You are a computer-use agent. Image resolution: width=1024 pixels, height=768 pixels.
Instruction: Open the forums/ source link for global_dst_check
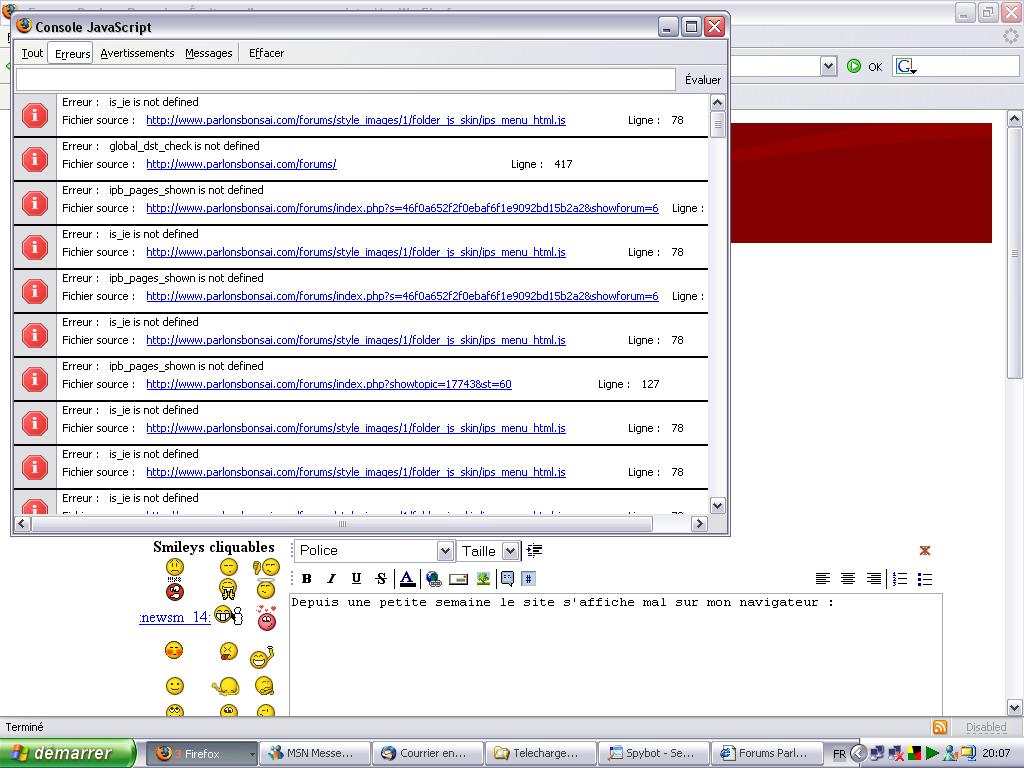point(241,164)
